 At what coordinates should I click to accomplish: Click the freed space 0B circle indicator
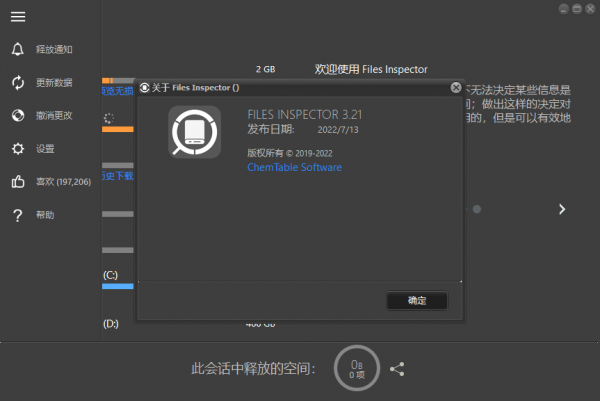point(357,368)
